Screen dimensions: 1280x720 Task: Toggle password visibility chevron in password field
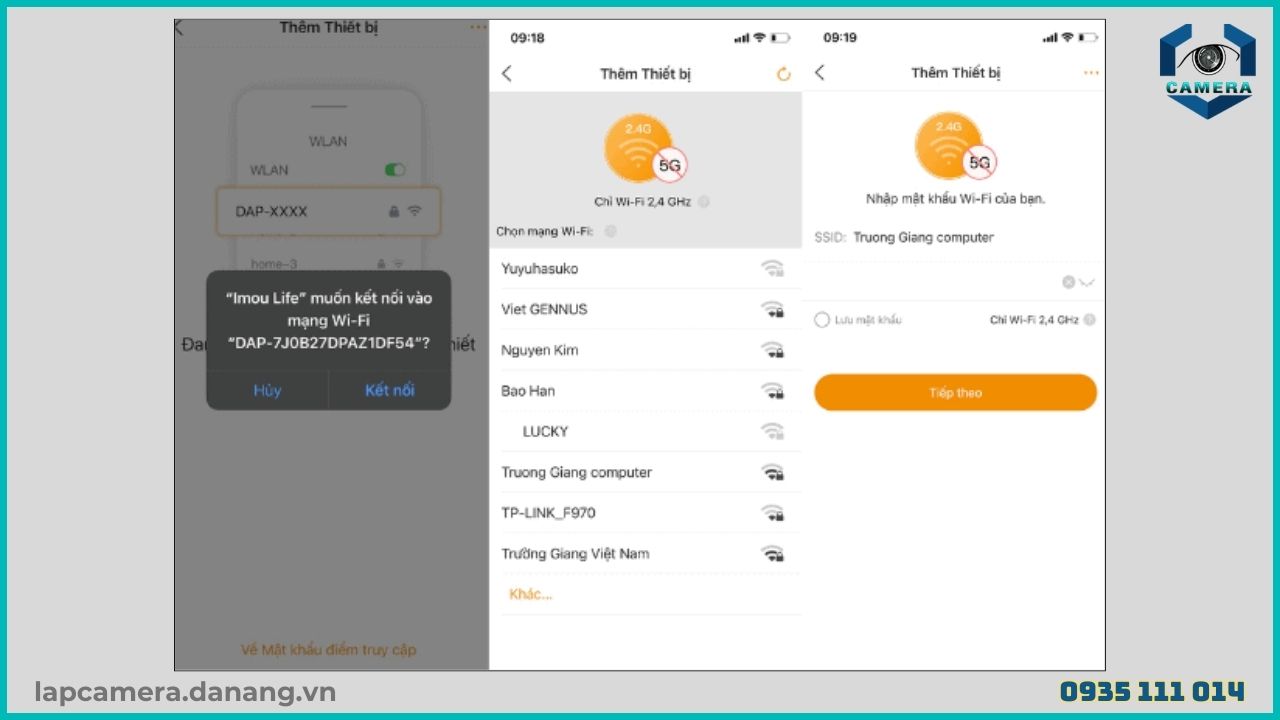click(x=1087, y=283)
